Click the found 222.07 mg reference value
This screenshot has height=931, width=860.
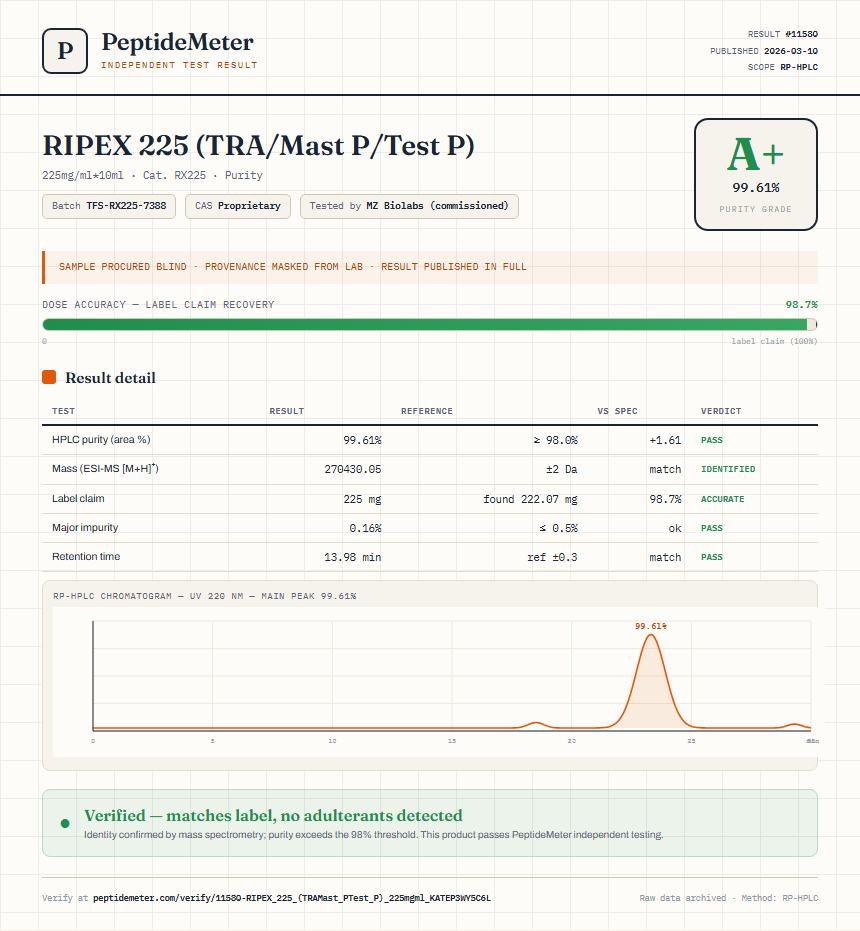click(530, 499)
